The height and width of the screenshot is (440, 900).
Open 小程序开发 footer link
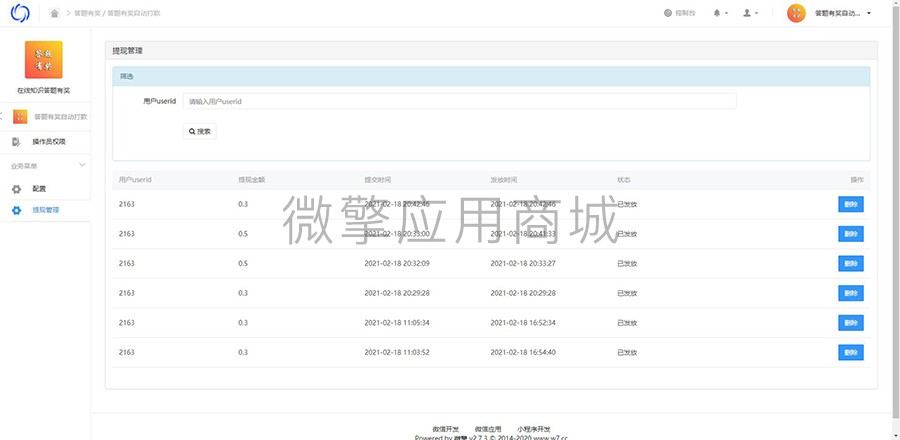pos(533,429)
